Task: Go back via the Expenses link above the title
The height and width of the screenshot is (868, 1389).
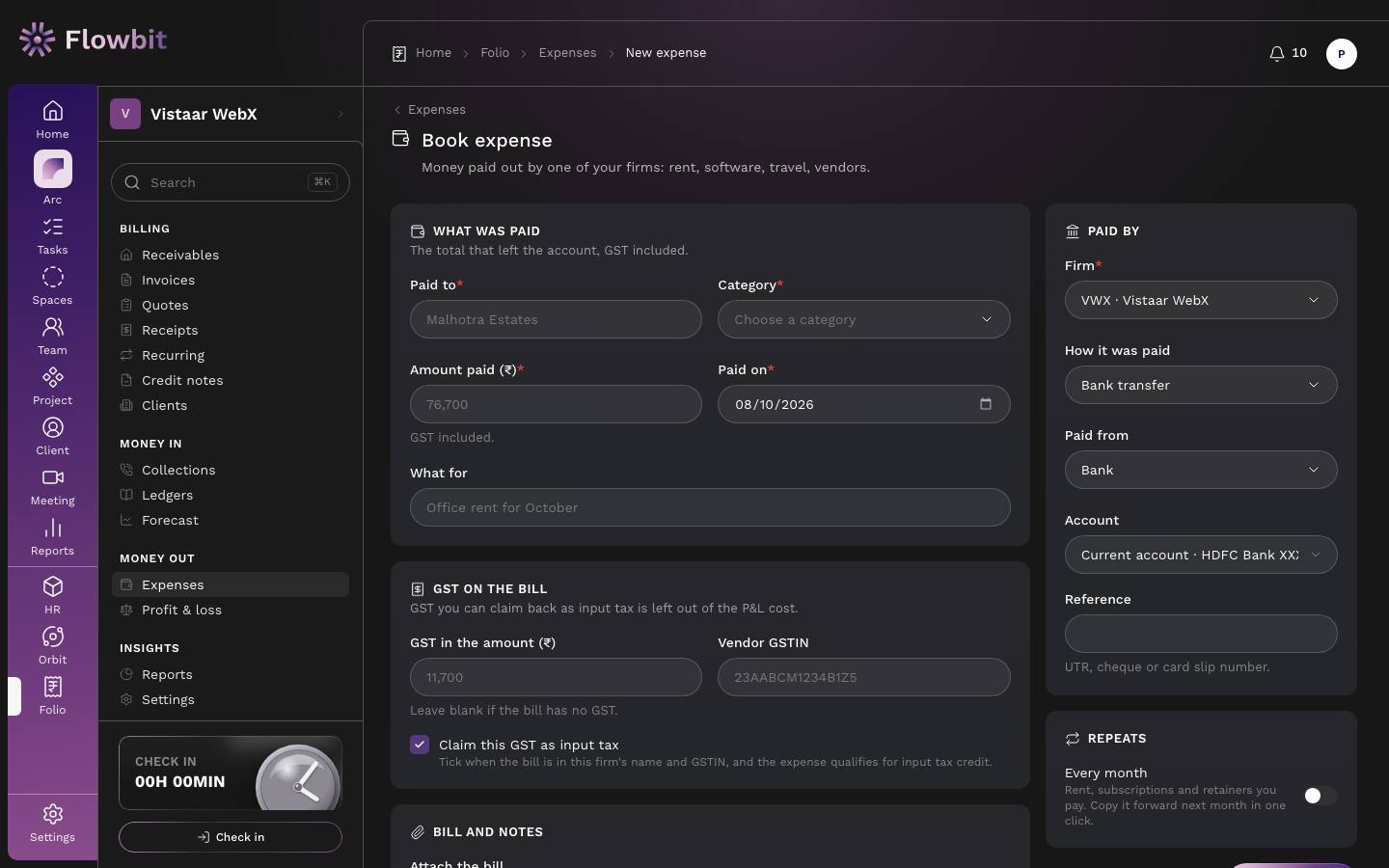Action: [x=429, y=110]
